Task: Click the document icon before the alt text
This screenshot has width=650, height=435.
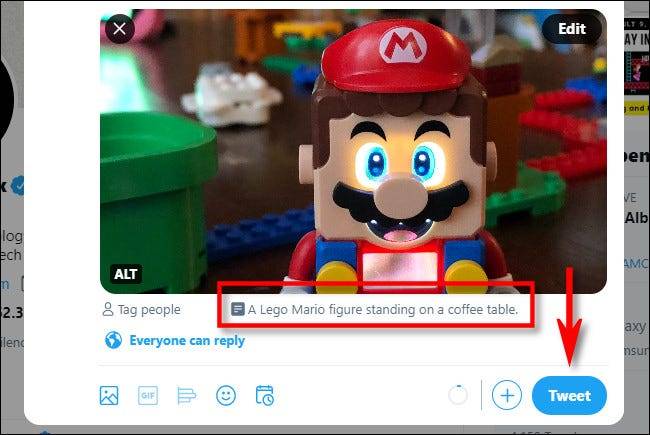Action: coord(237,310)
